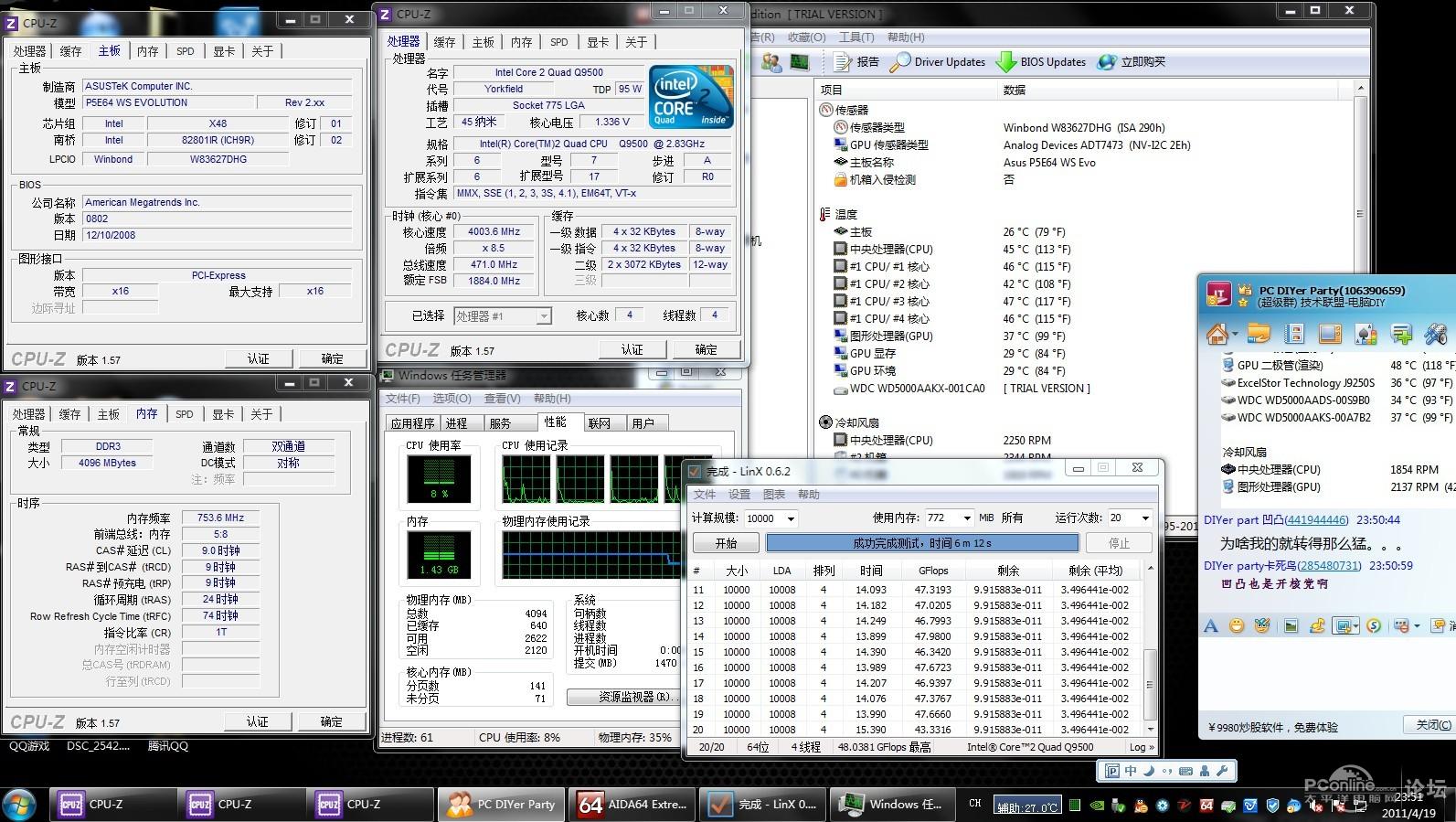The image size is (1456, 822).
Task: Switch to 联网 tab in Task Manager
Action: (600, 423)
